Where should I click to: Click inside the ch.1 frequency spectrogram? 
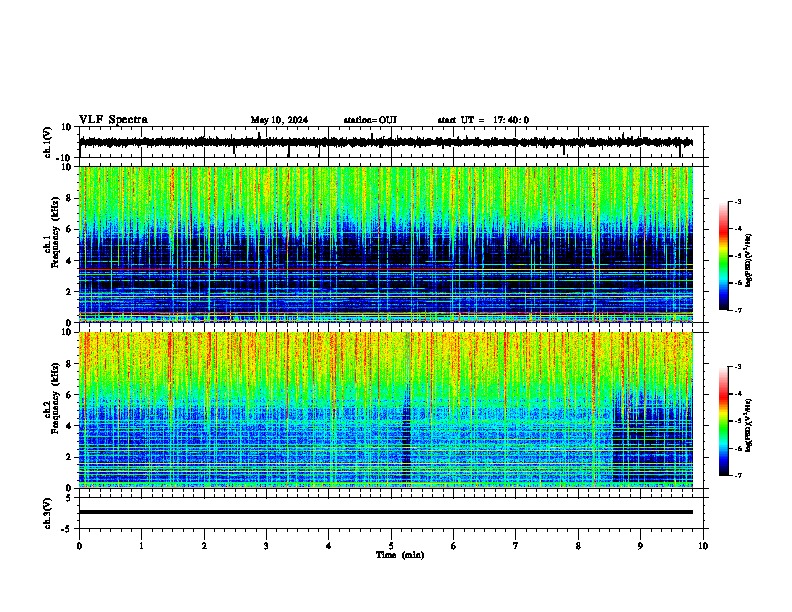(x=386, y=244)
